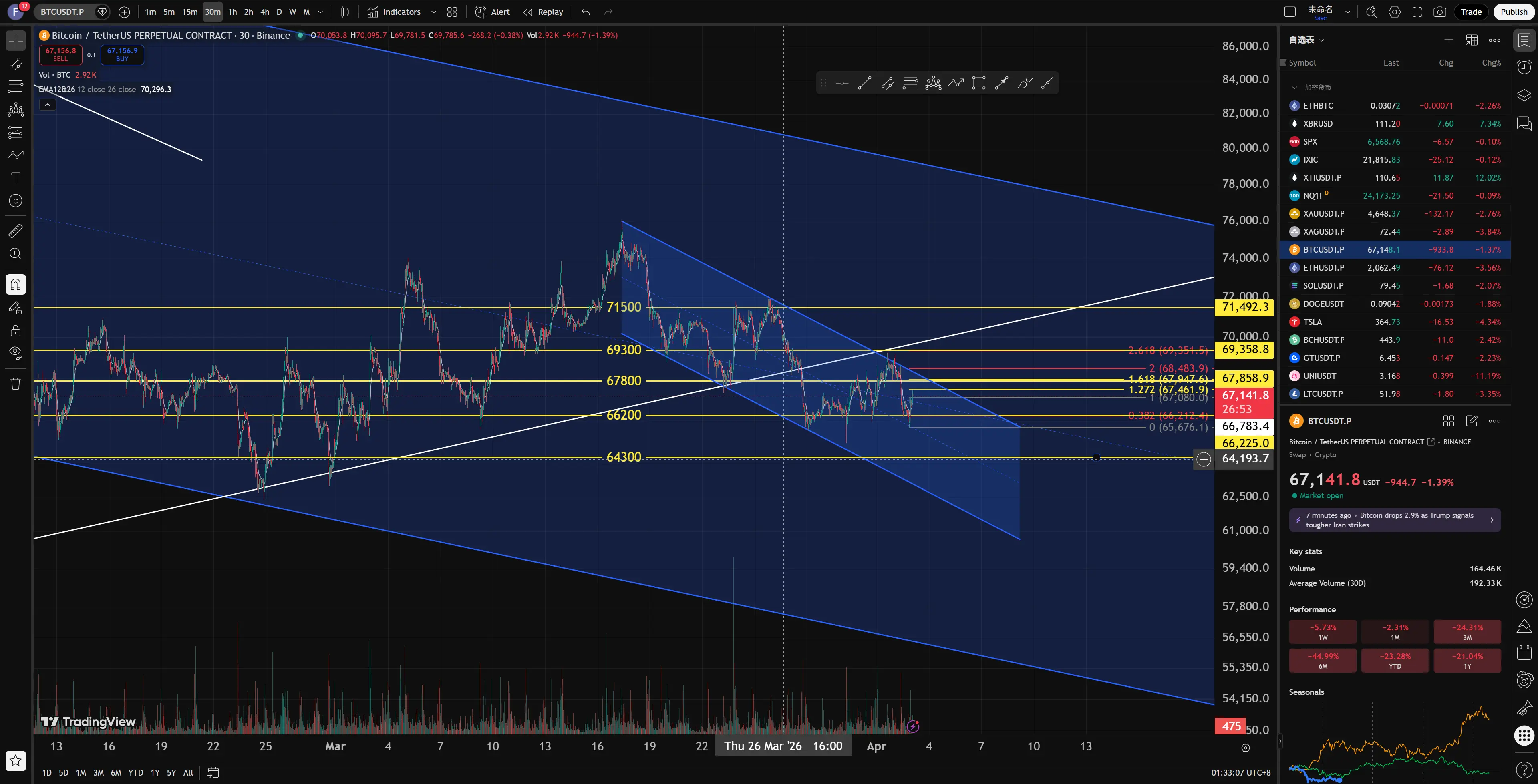Open the timeframe interval dropdown arrow
This screenshot has width=1538, height=784.
pos(320,12)
